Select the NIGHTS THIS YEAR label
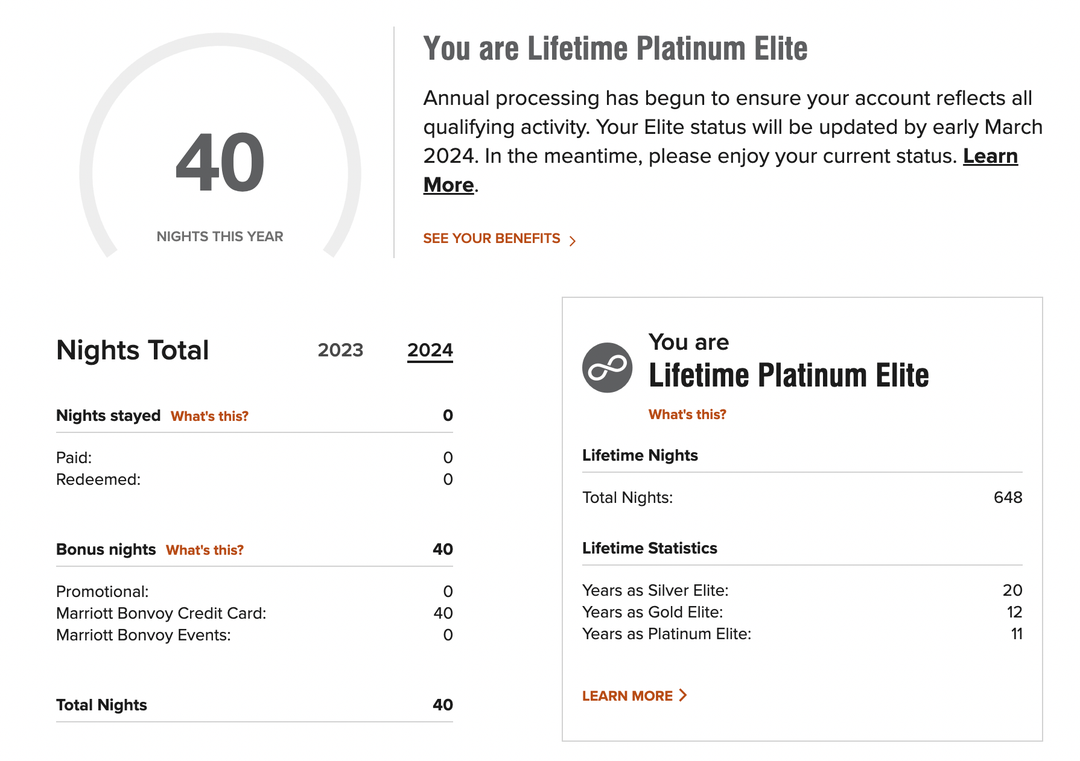 point(219,236)
